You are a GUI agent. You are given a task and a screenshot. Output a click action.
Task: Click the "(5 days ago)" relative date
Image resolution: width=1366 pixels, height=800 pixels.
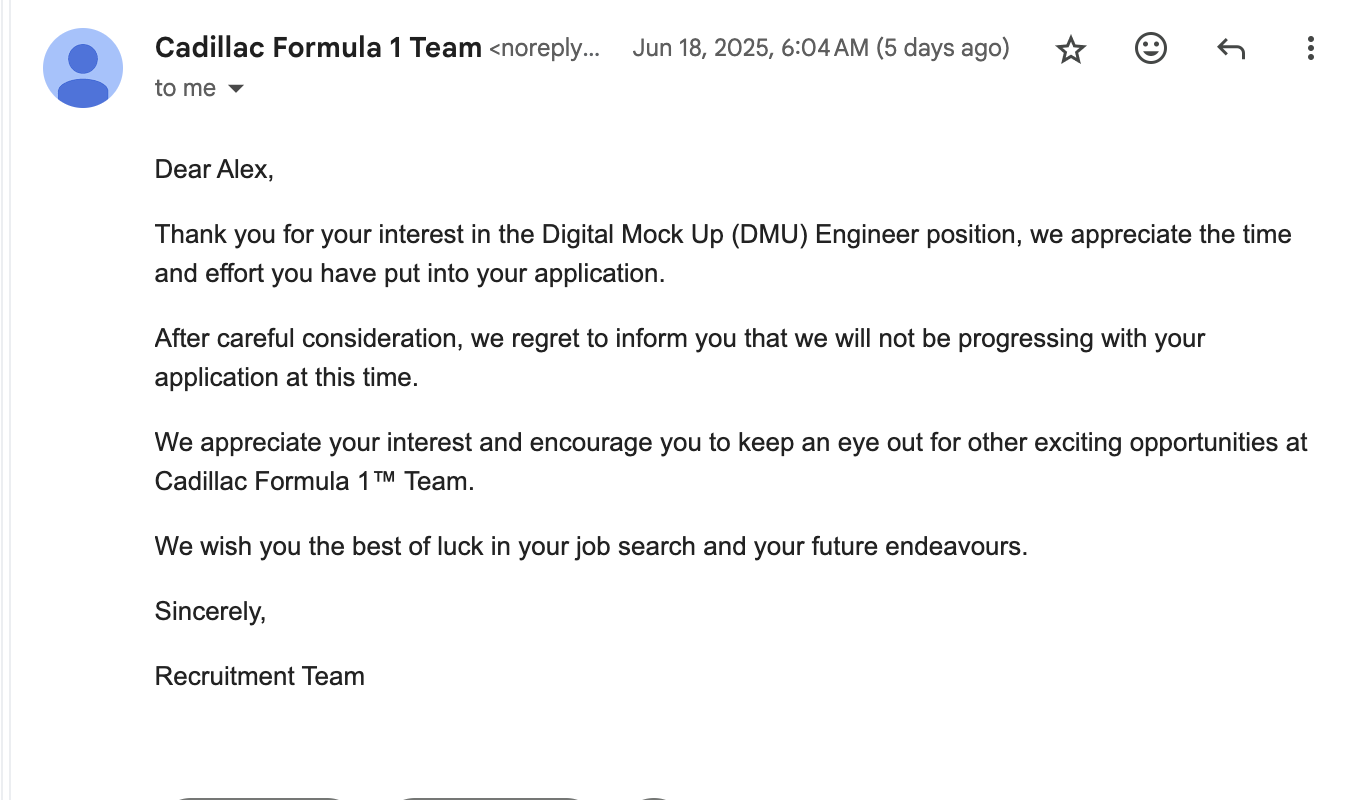coord(943,48)
